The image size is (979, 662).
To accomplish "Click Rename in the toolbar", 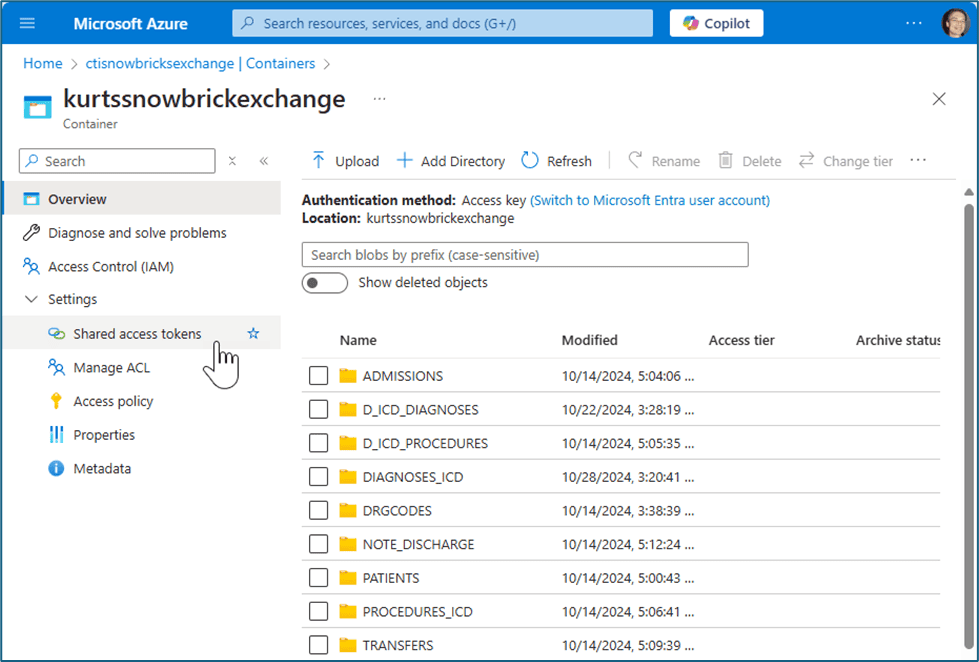I will [x=664, y=161].
